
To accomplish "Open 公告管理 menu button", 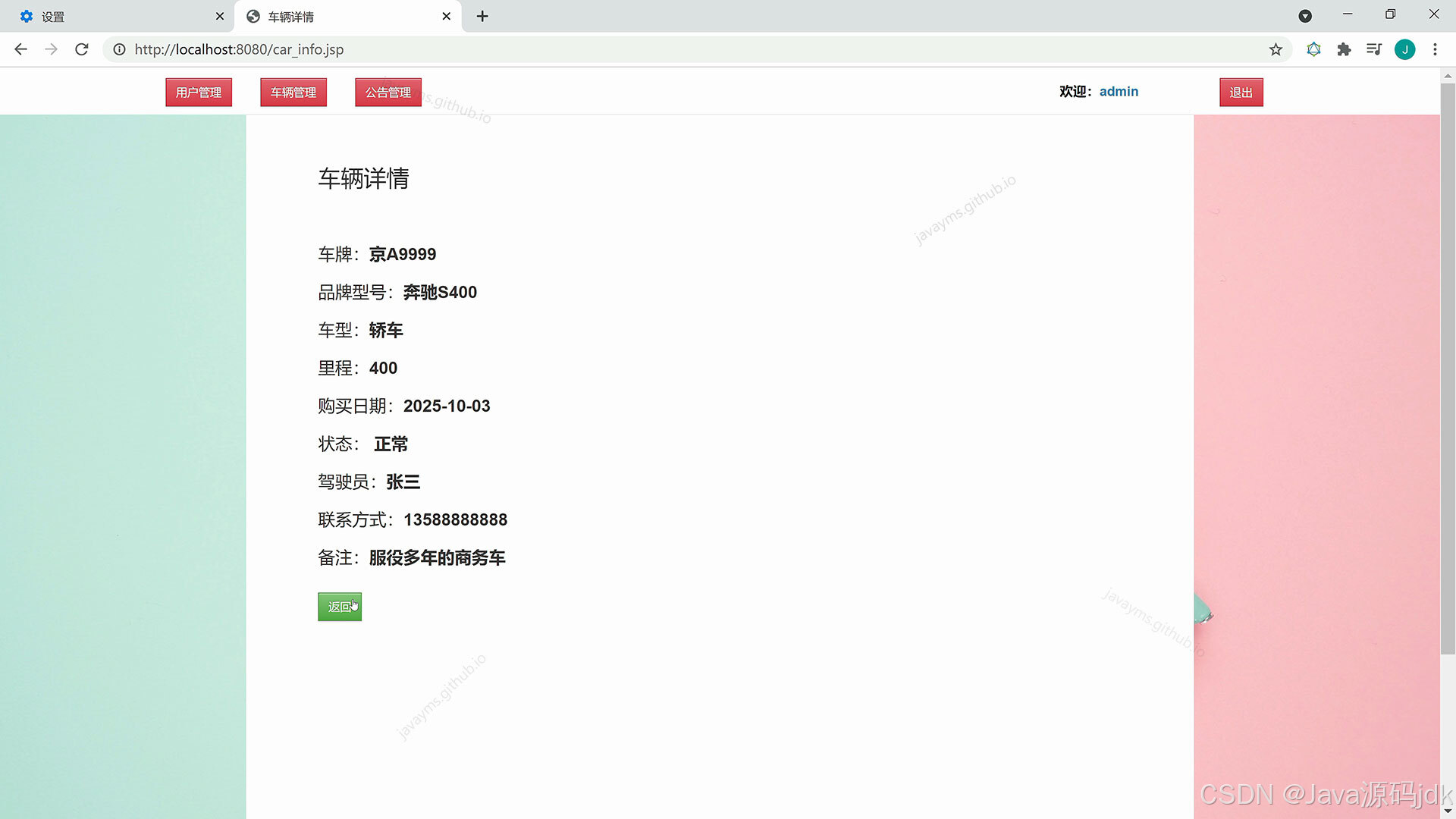I will pyautogui.click(x=388, y=93).
